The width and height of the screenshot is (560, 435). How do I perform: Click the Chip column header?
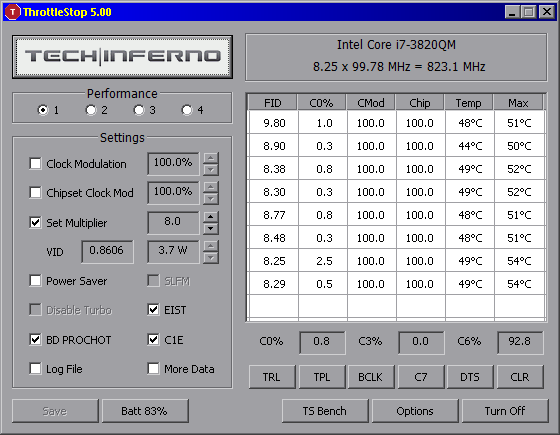coord(420,103)
